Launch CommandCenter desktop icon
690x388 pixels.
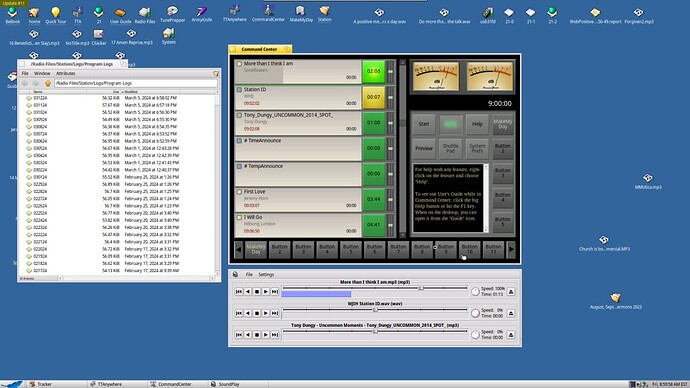coord(268,14)
